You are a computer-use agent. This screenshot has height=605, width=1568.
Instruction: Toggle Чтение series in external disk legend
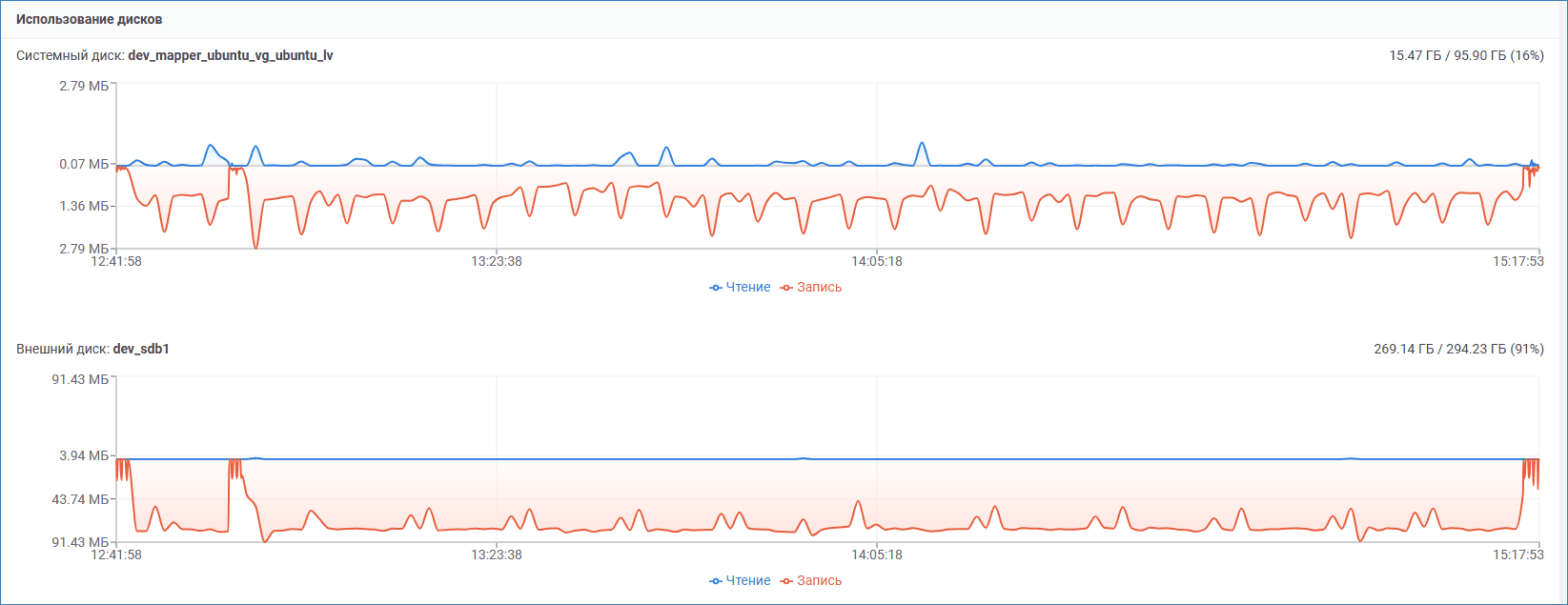(740, 580)
